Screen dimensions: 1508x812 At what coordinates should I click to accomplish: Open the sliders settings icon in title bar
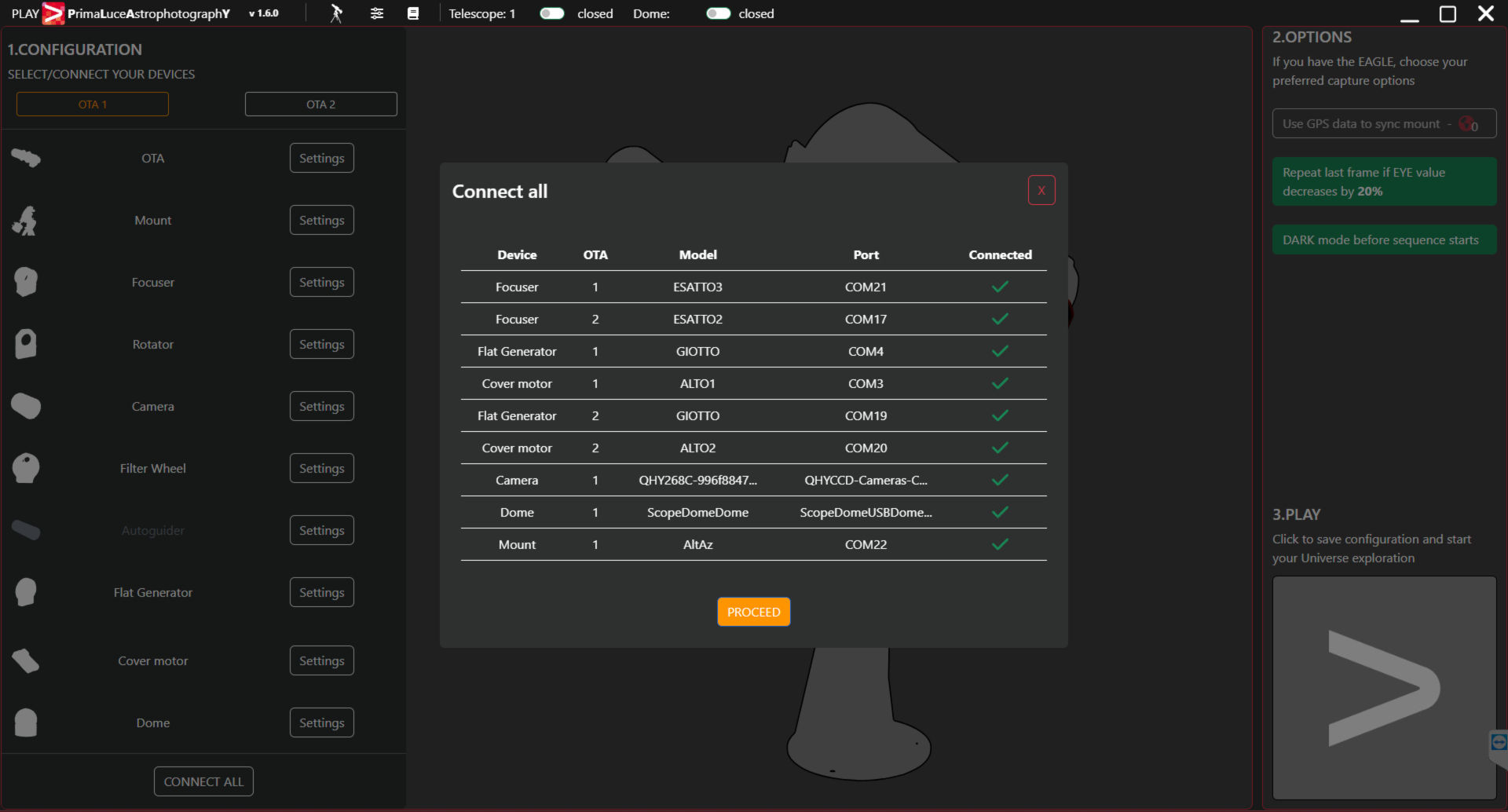tap(377, 13)
